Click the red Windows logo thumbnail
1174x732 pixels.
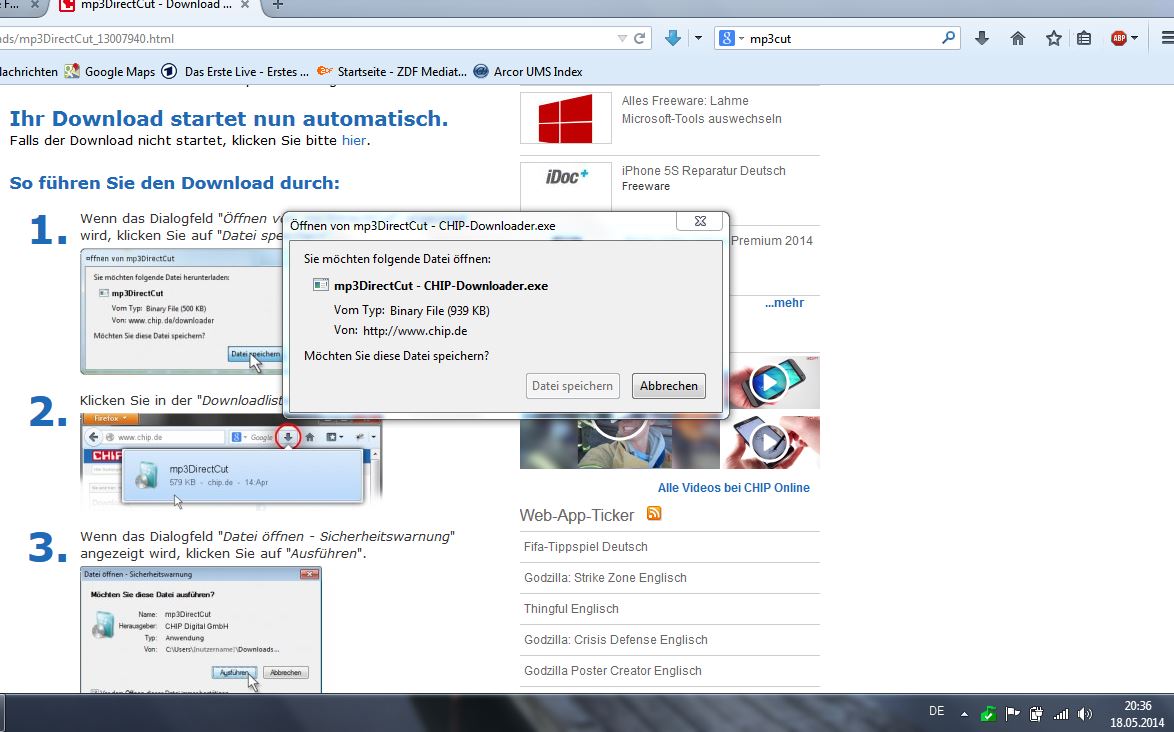565,118
